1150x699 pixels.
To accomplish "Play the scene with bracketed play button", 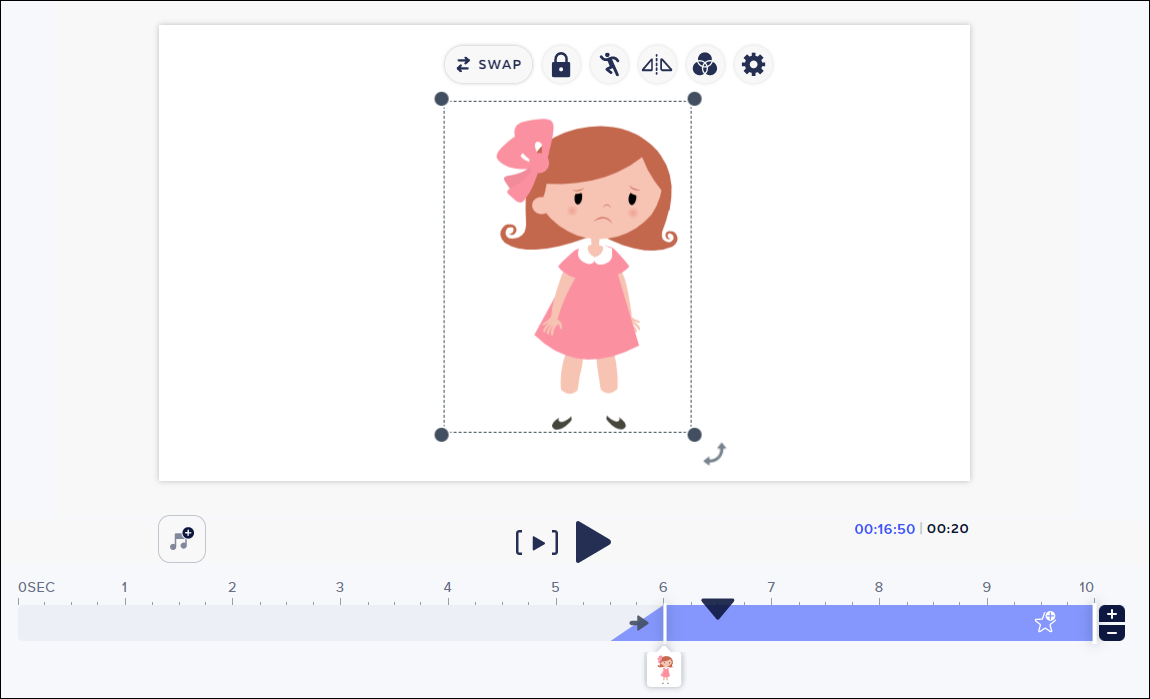I will pos(538,543).
